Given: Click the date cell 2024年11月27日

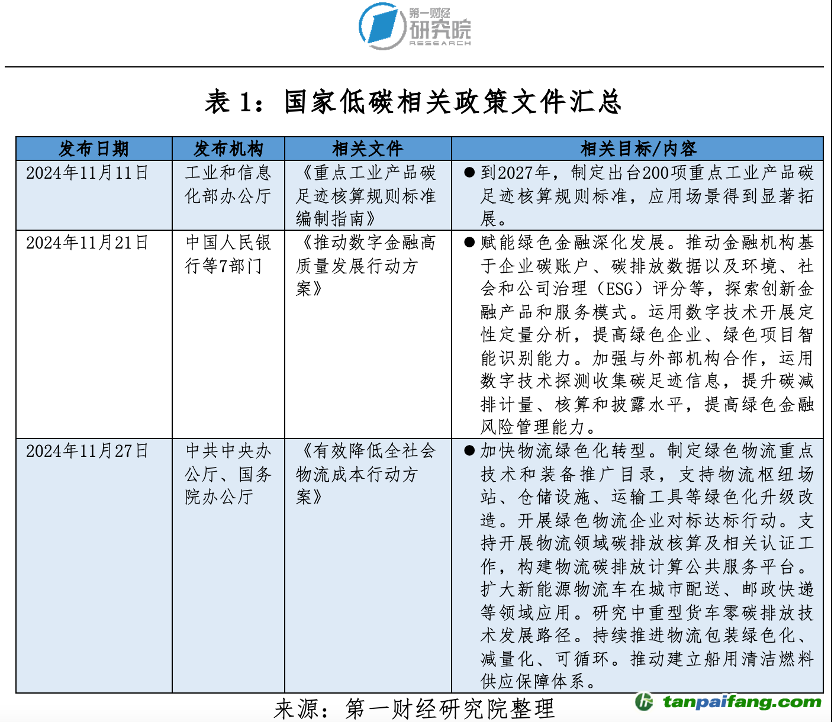Looking at the screenshot, I should coord(87,451).
